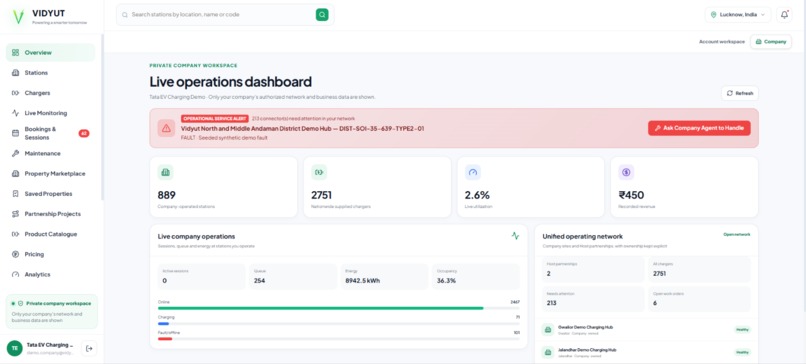Click the location pin icon beside Lucknow

click(713, 15)
